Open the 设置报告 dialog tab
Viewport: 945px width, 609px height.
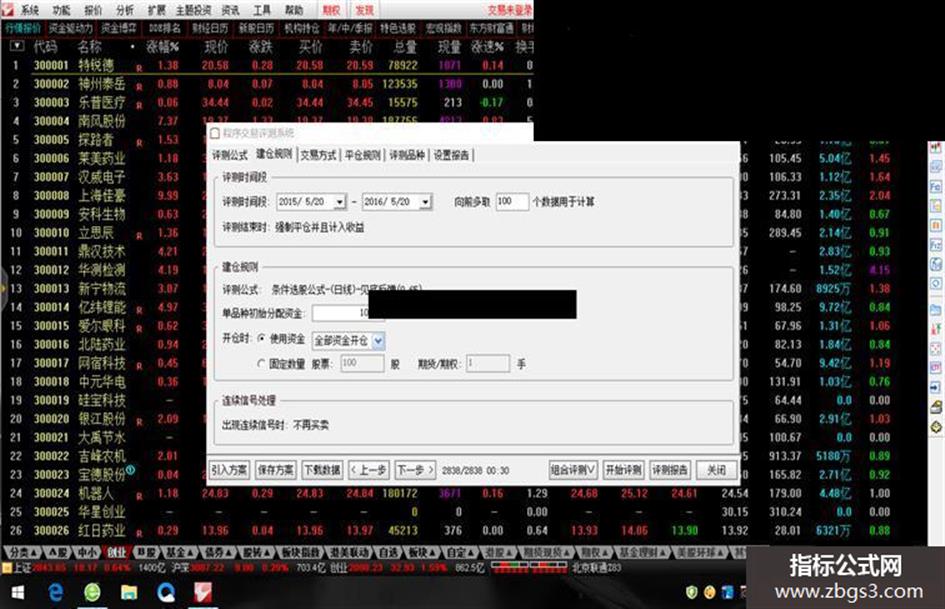click(x=451, y=155)
